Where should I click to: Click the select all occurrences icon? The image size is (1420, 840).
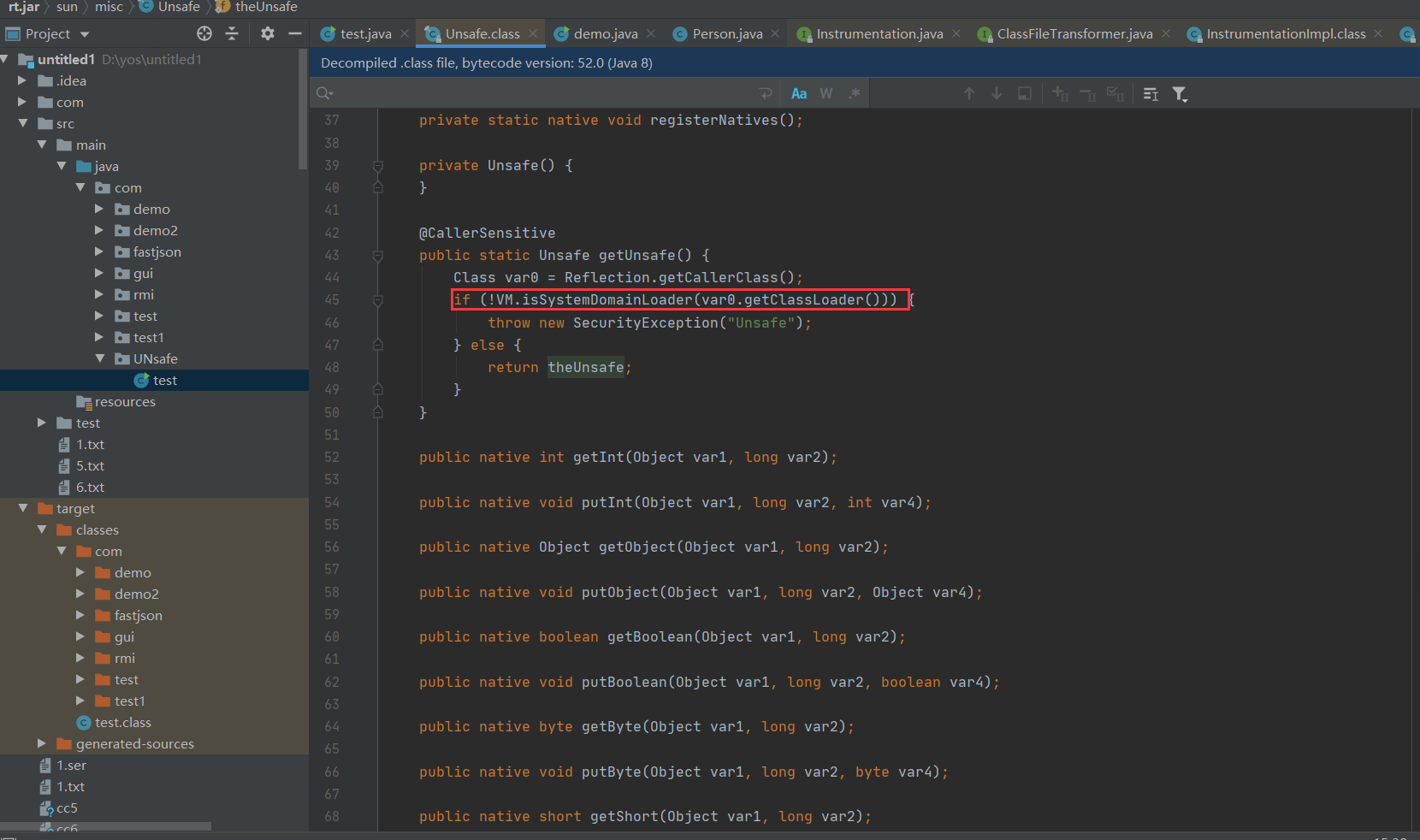1025,93
